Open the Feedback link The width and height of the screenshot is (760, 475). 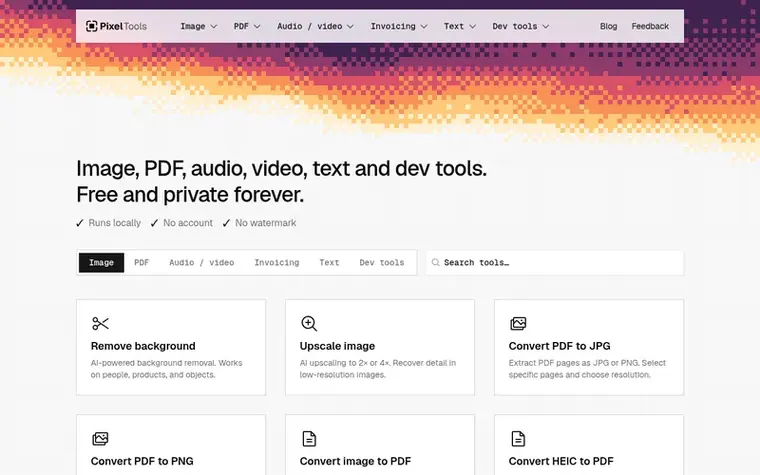650,26
